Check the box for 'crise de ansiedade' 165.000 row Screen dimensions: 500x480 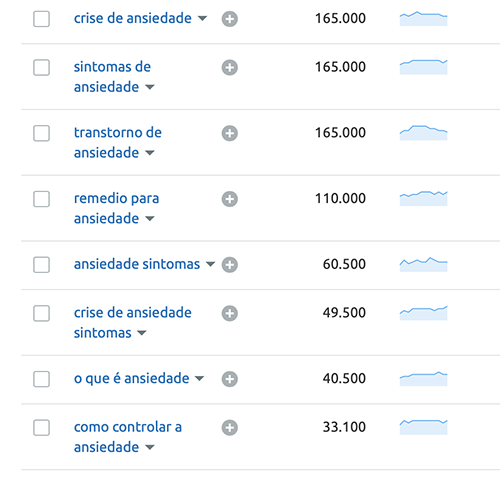(x=42, y=19)
